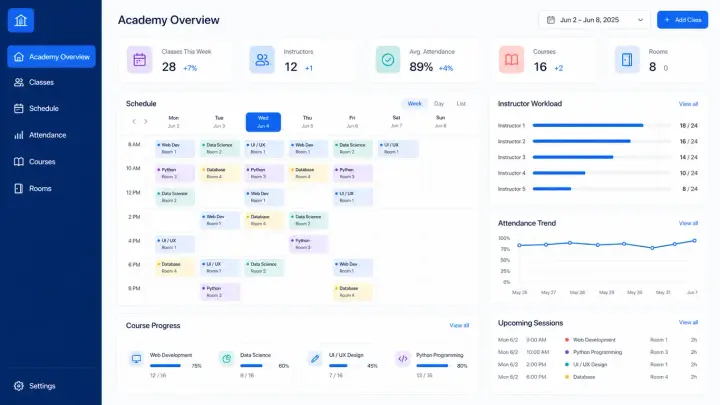Open Tuesday 8 AM Data Science class
720x405 pixels.
(x=220, y=149)
